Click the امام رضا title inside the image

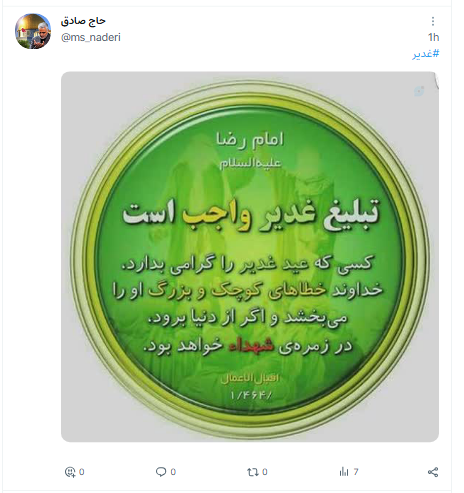coord(250,139)
